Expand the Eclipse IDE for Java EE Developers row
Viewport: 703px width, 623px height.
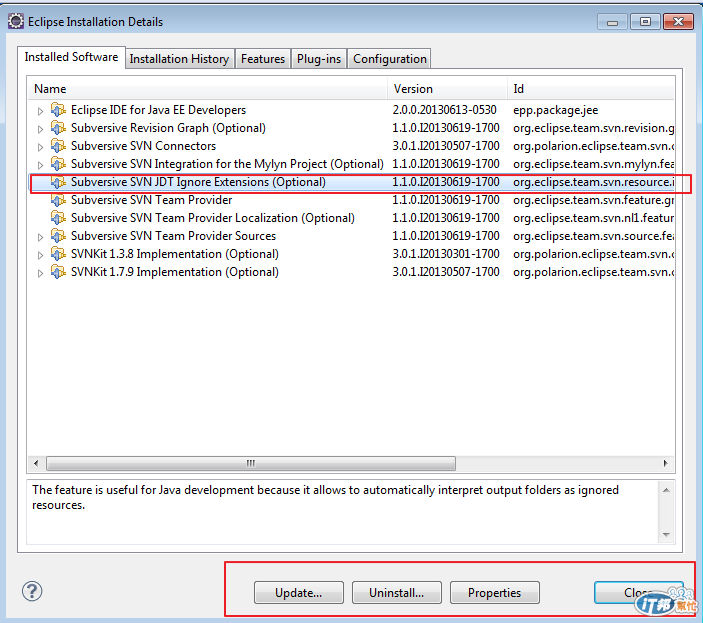pyautogui.click(x=40, y=111)
